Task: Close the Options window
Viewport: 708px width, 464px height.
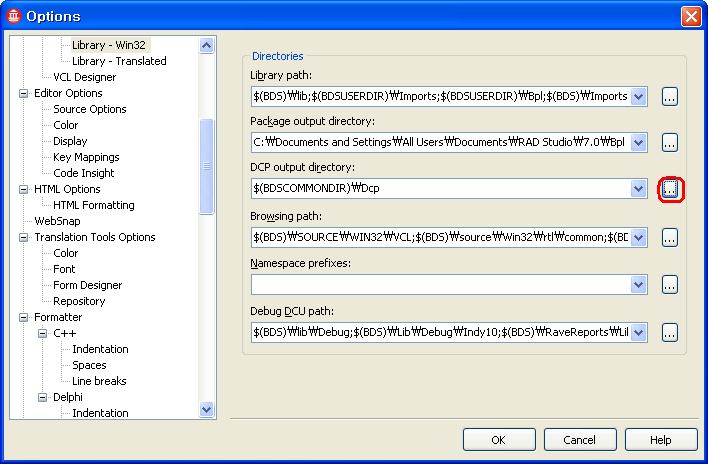Action: (691, 17)
